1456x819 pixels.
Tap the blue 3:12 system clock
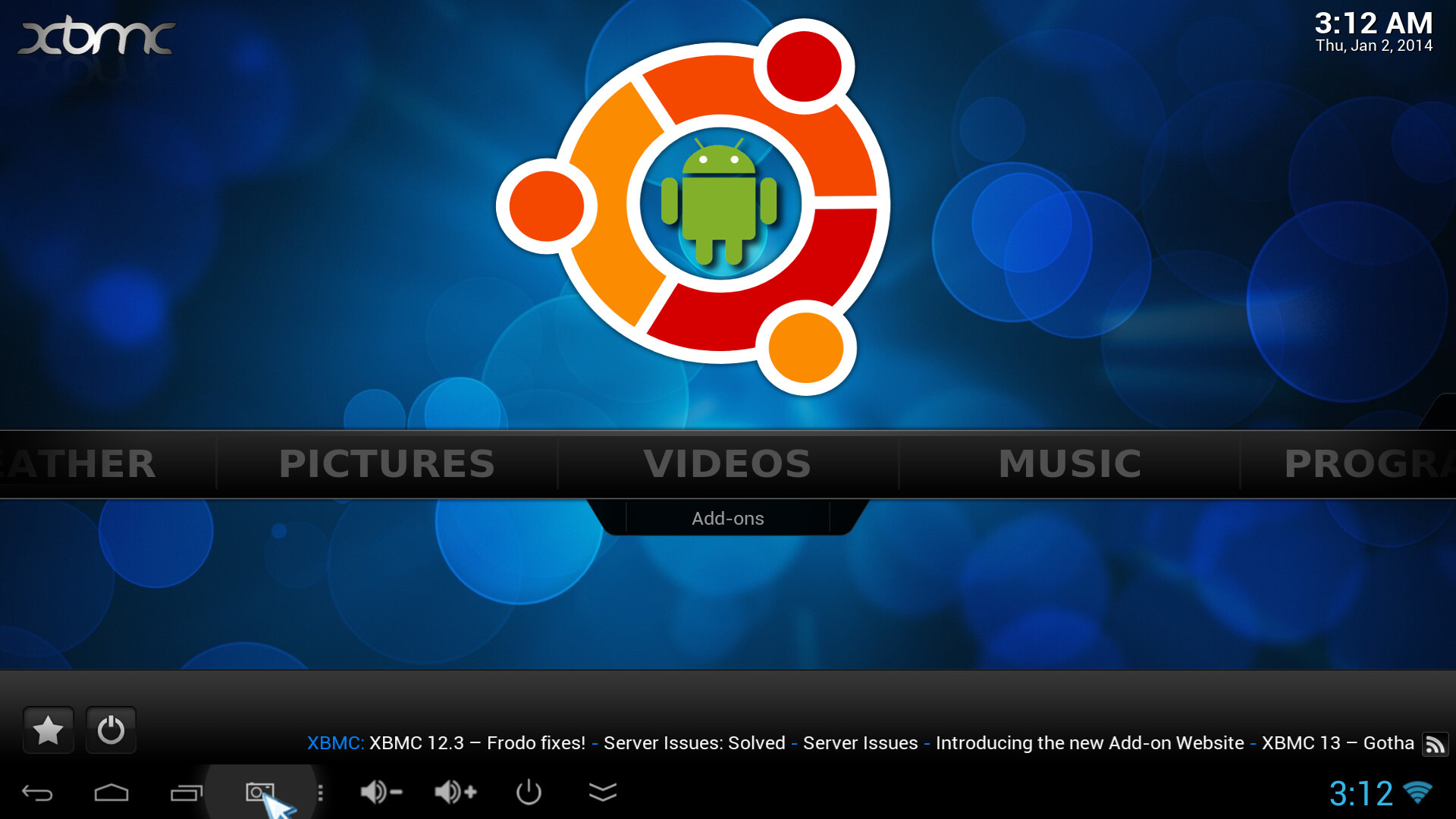point(1361,794)
